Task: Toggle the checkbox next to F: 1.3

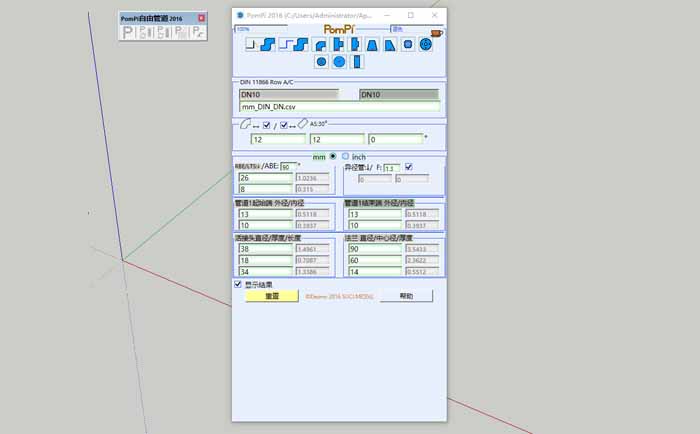Action: coord(408,167)
